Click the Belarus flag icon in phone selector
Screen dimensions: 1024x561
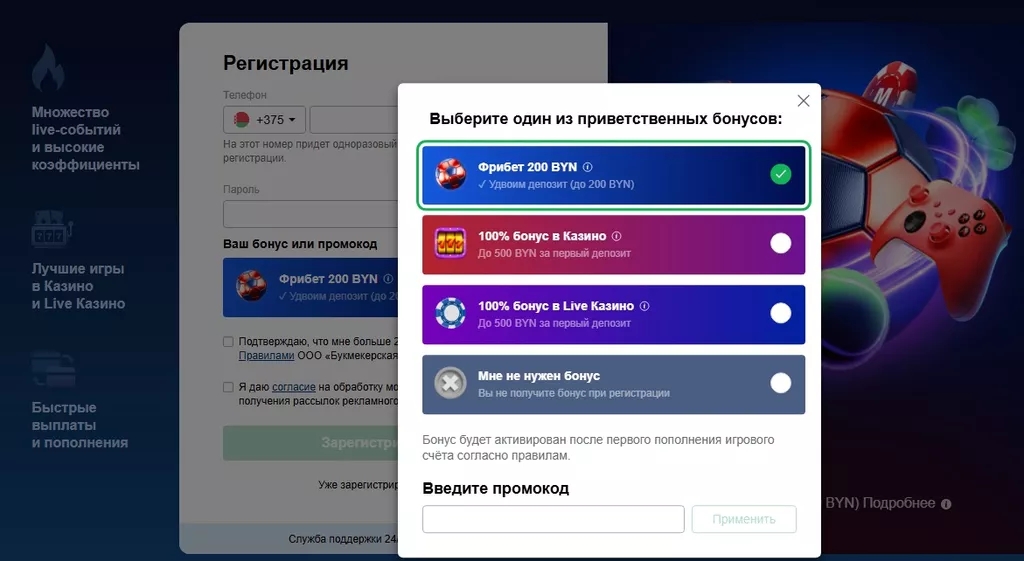pos(241,120)
